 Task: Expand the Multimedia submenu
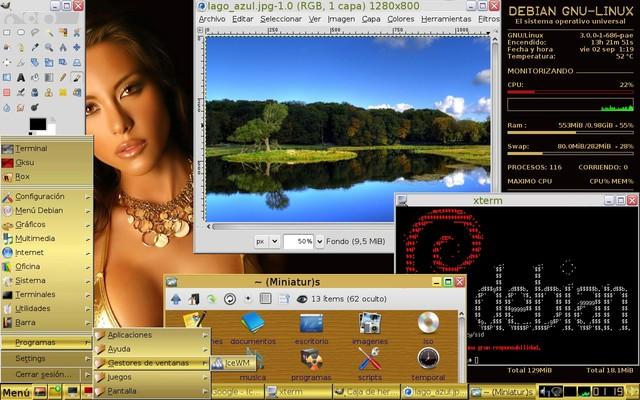[x=47, y=238]
